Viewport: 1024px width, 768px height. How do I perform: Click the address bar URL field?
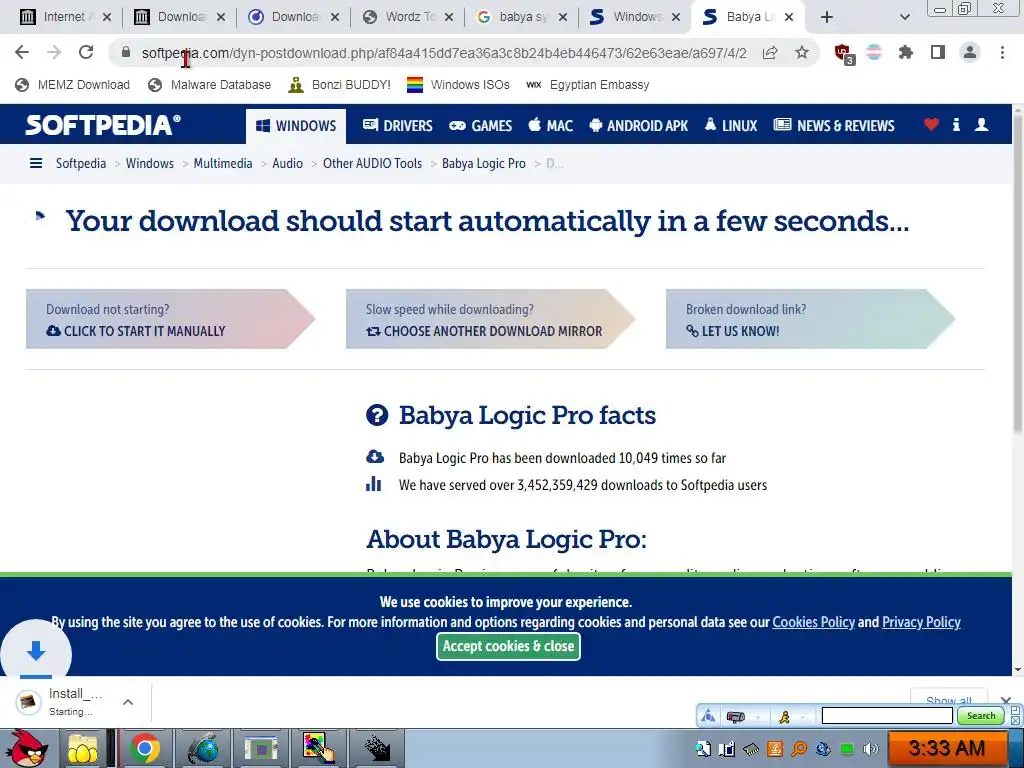443,53
